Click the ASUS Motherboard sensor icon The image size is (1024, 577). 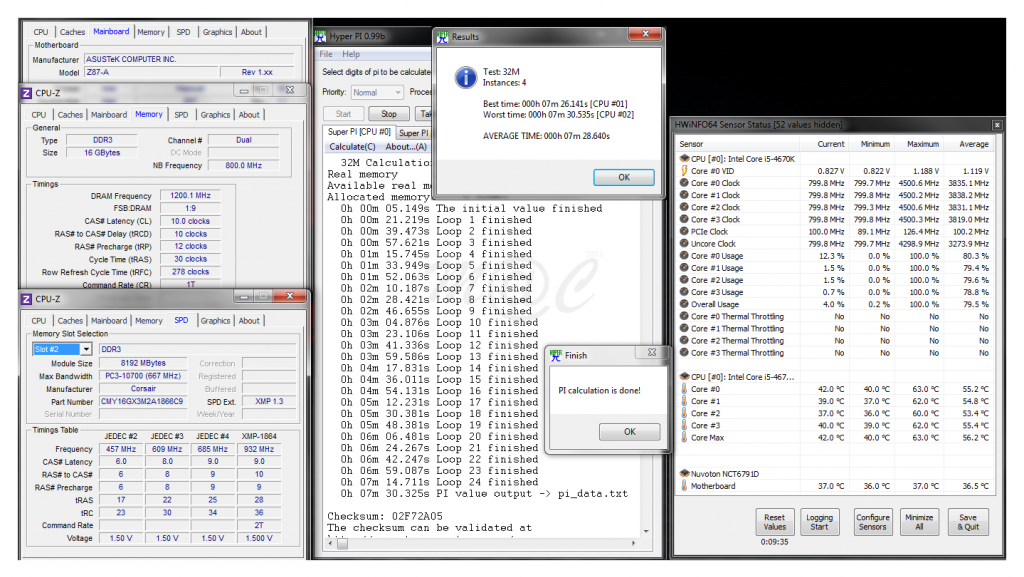[x=683, y=487]
